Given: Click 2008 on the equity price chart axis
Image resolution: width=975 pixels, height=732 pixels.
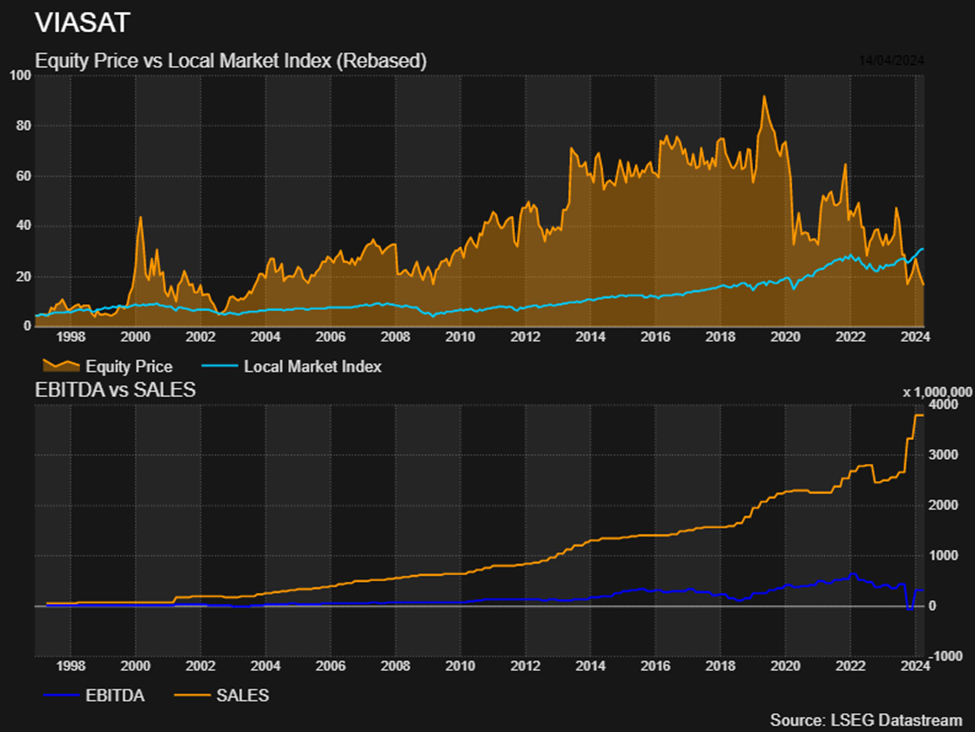Looking at the screenshot, I should point(395,337).
